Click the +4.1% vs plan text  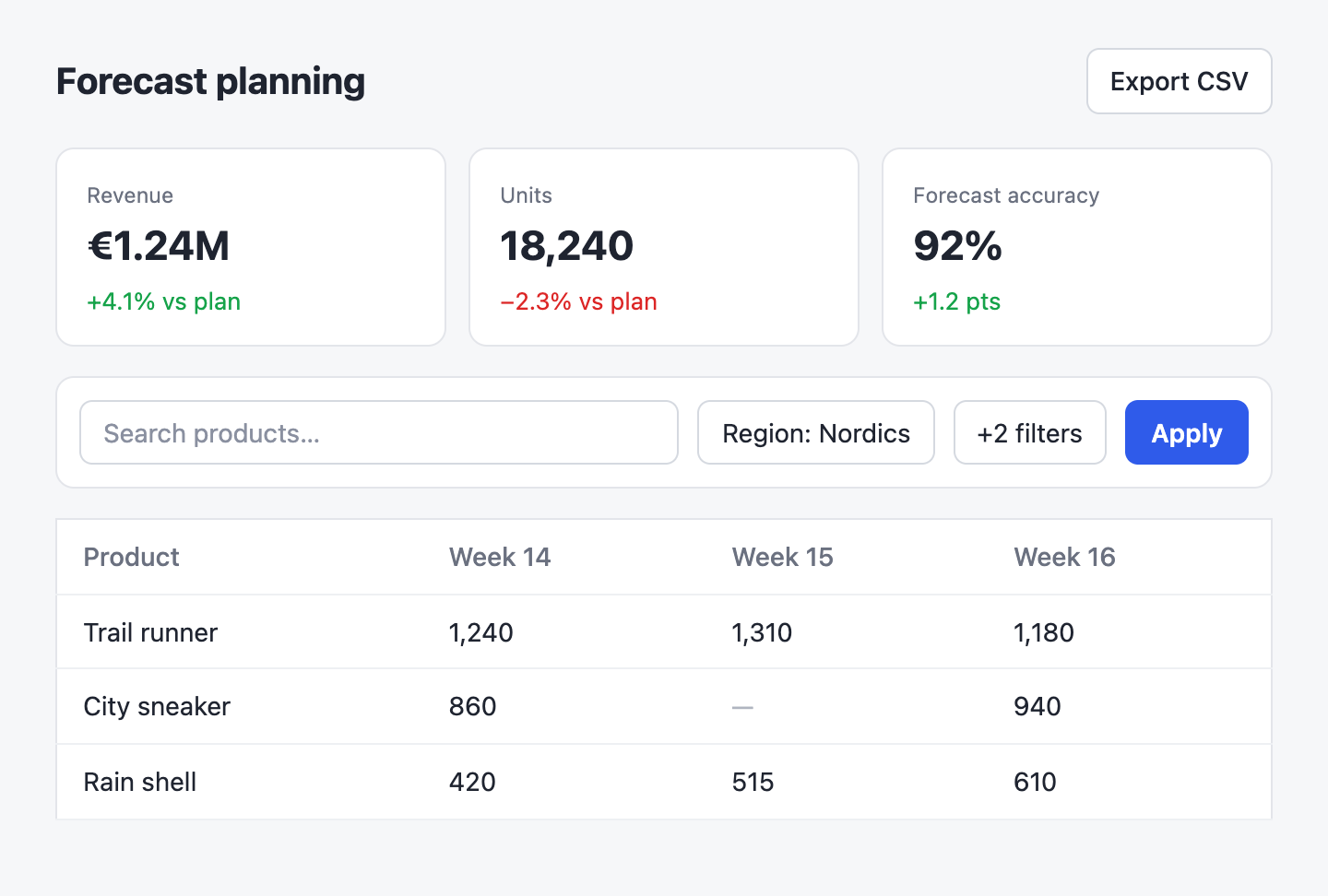tap(164, 301)
